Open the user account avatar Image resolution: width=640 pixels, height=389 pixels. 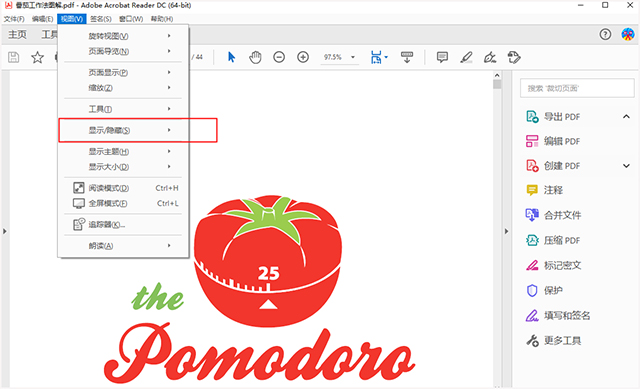628,34
